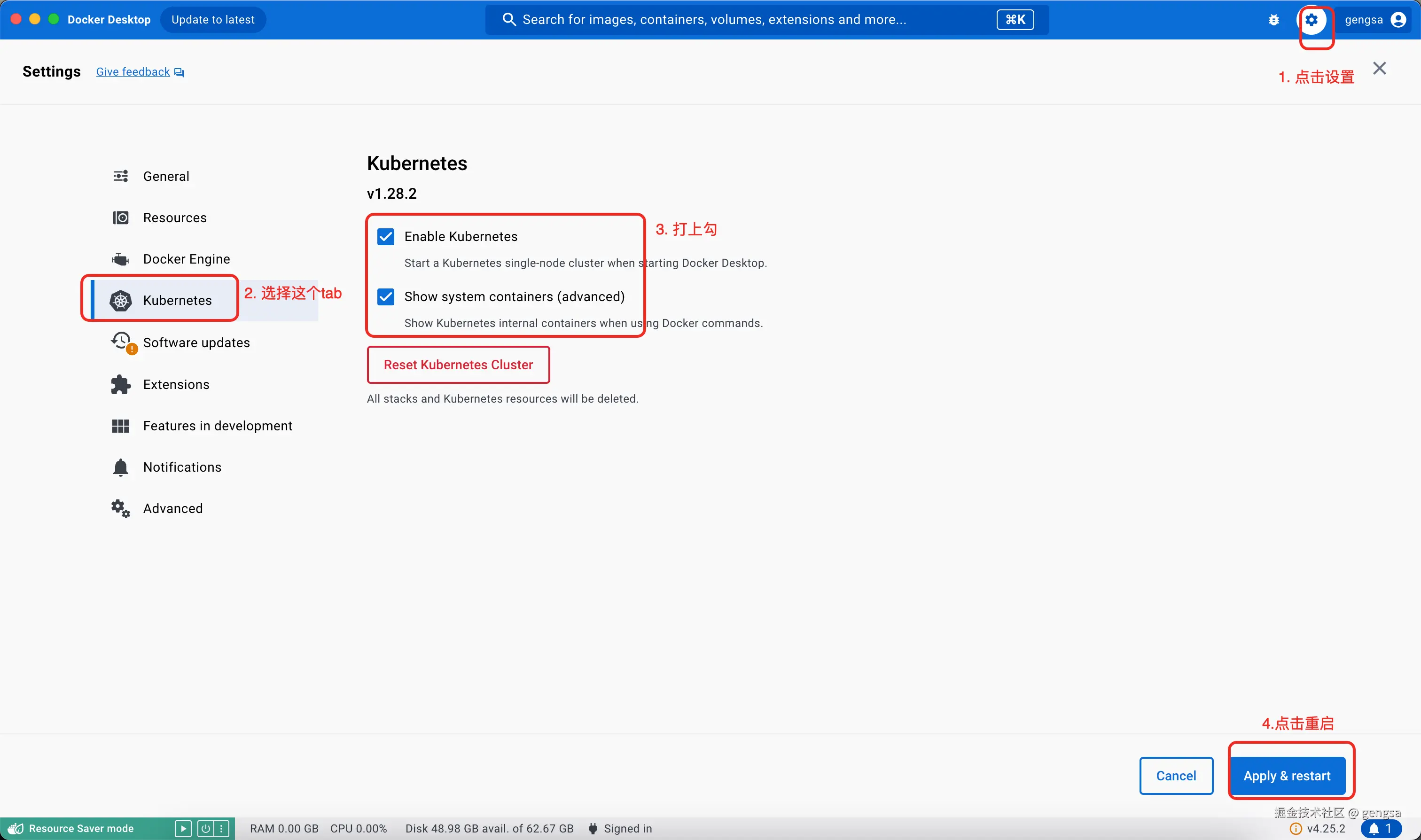Click the version v4.25.2 info icon

click(x=1296, y=829)
